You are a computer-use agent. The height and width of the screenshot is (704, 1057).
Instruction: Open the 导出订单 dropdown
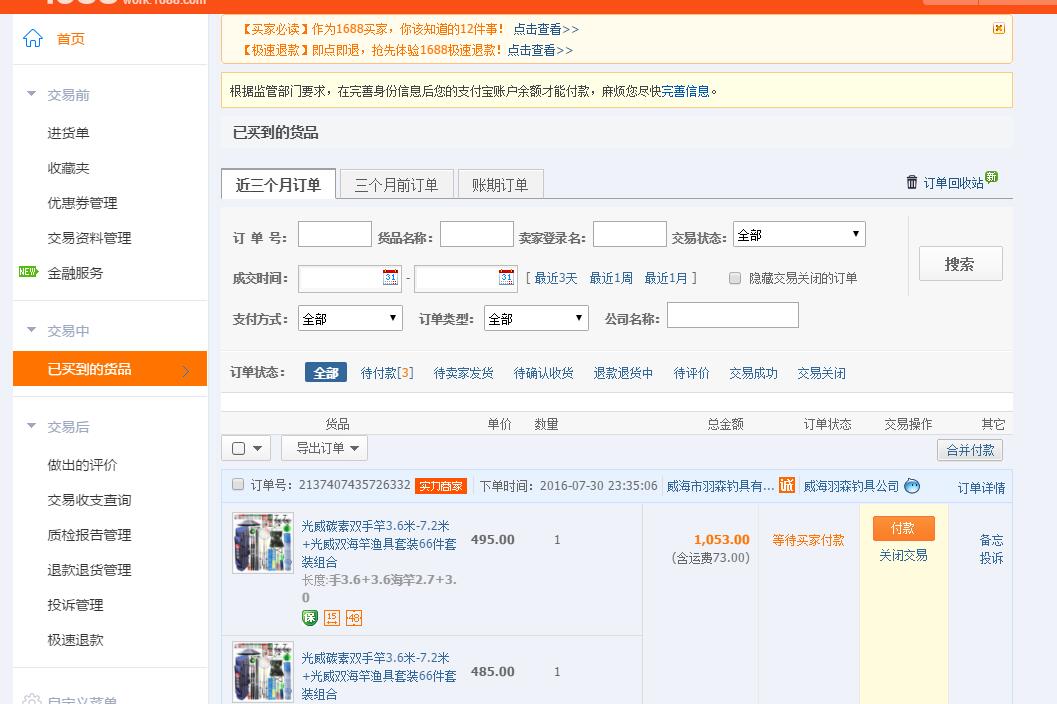pos(324,448)
